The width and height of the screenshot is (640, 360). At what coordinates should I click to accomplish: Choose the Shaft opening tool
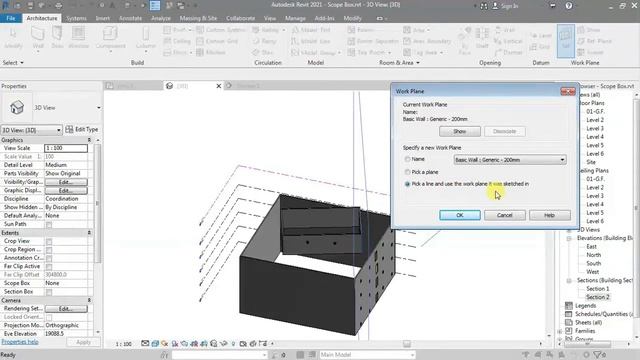pos(482,38)
